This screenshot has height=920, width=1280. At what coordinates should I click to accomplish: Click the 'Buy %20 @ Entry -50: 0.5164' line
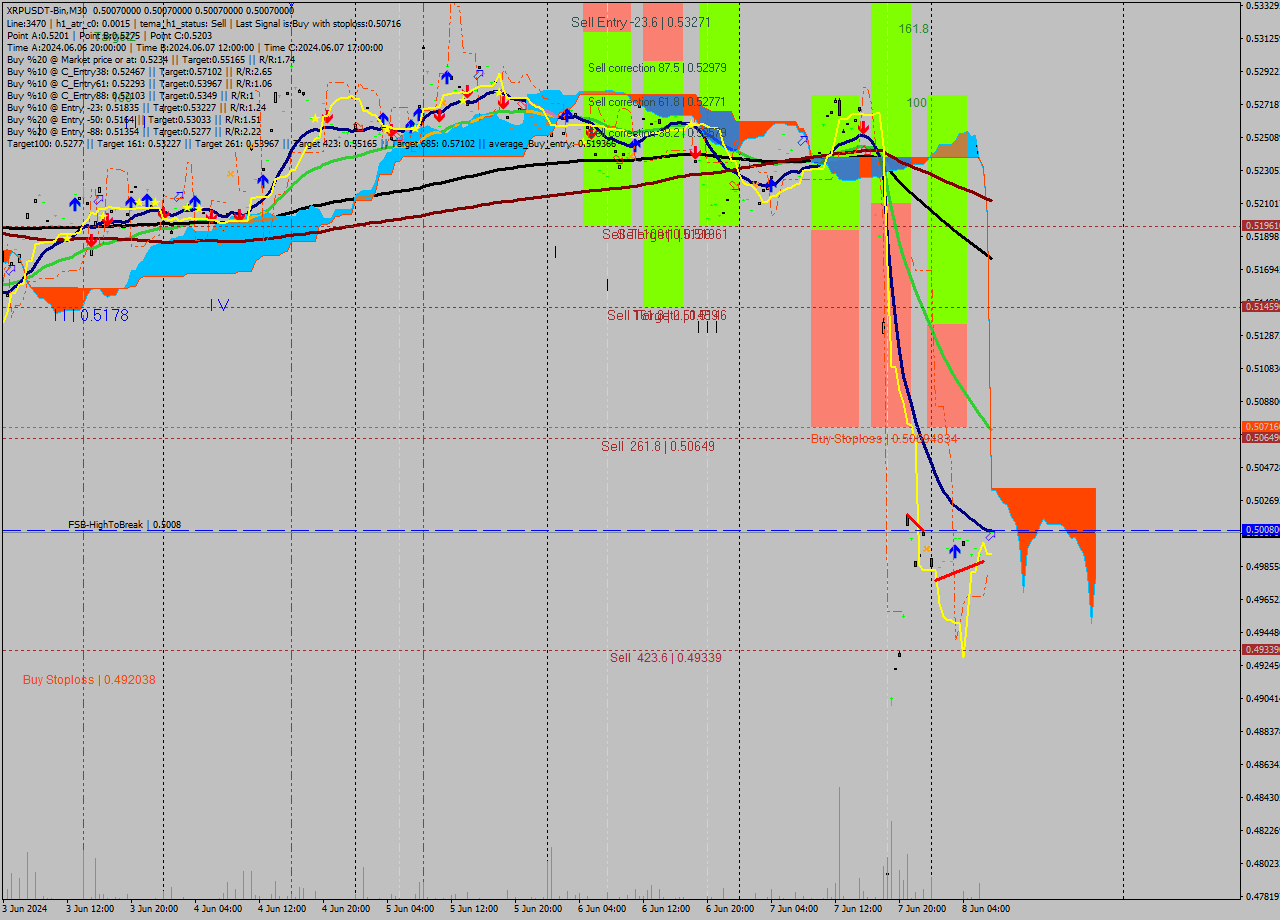[134, 119]
